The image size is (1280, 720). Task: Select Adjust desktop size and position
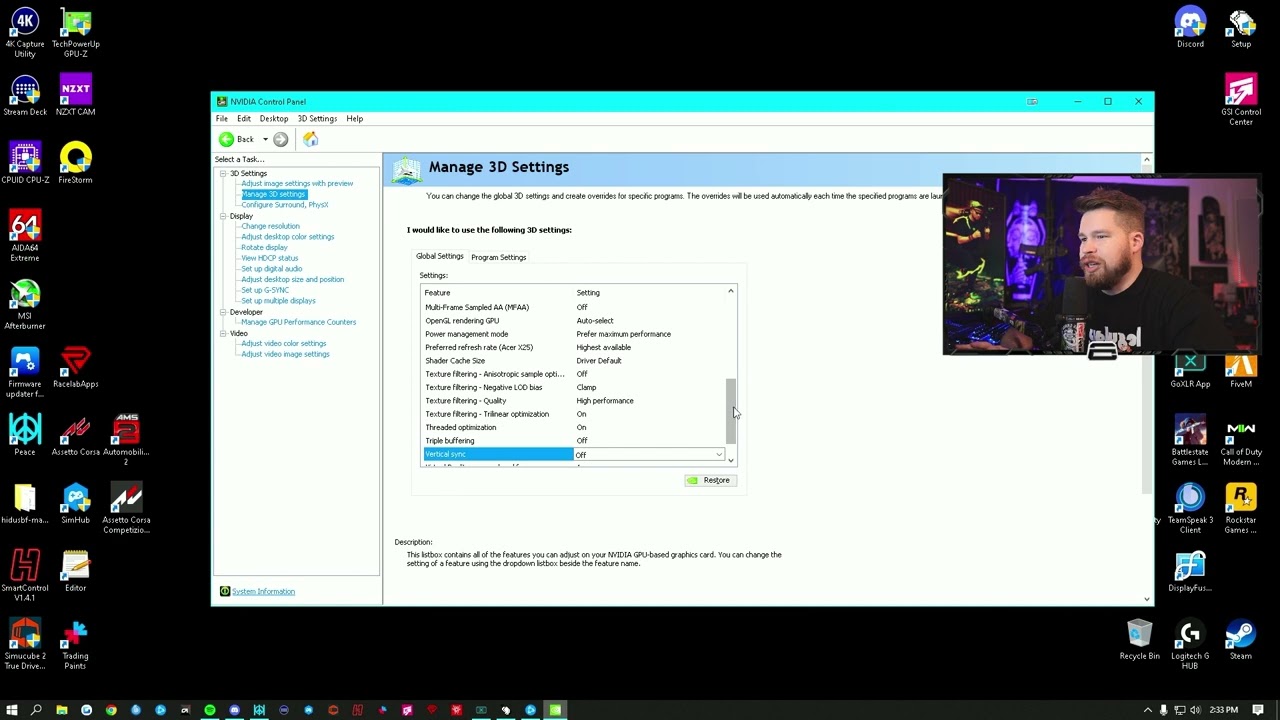point(292,279)
